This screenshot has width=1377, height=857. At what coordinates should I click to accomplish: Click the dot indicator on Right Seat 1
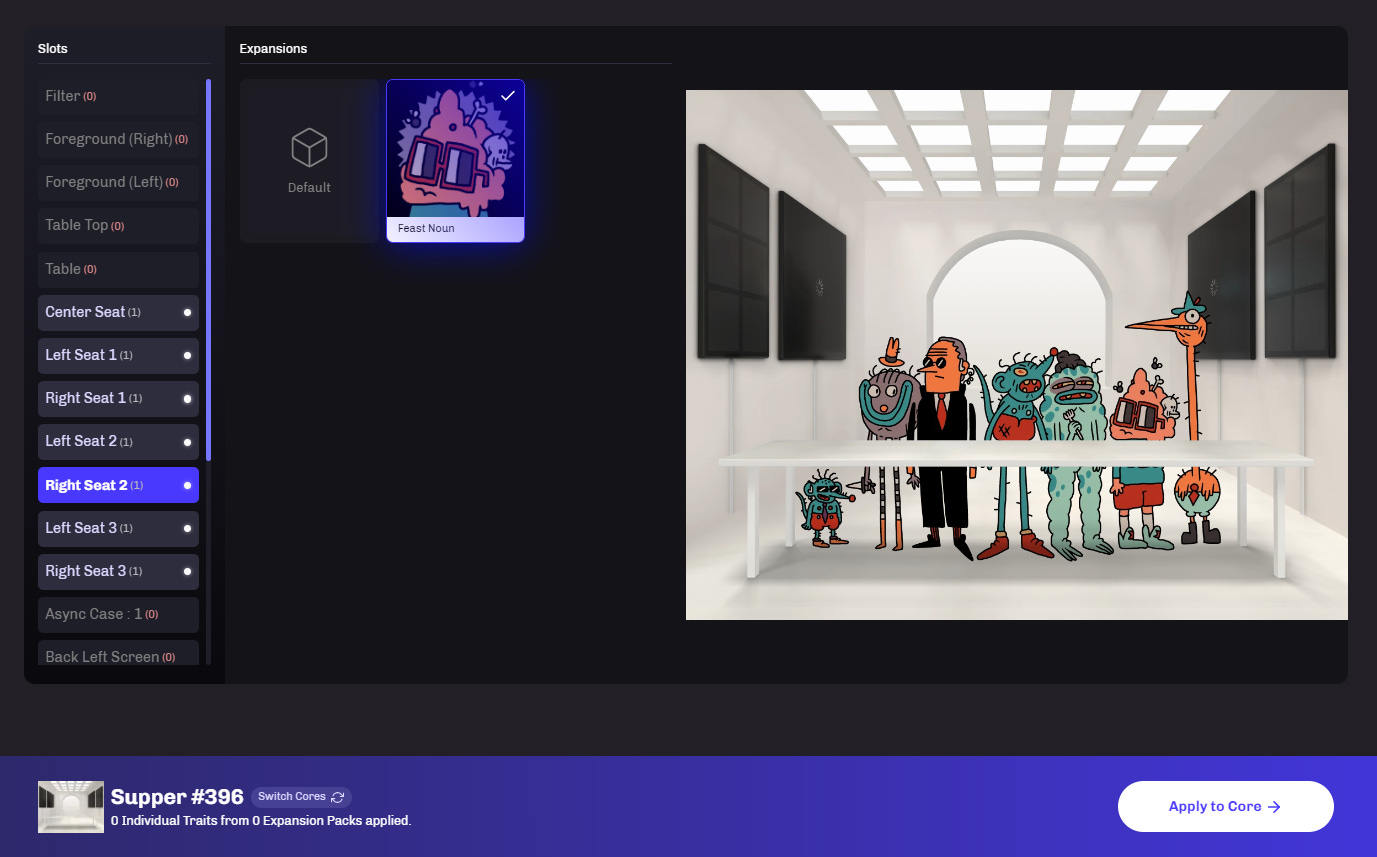[x=187, y=399]
